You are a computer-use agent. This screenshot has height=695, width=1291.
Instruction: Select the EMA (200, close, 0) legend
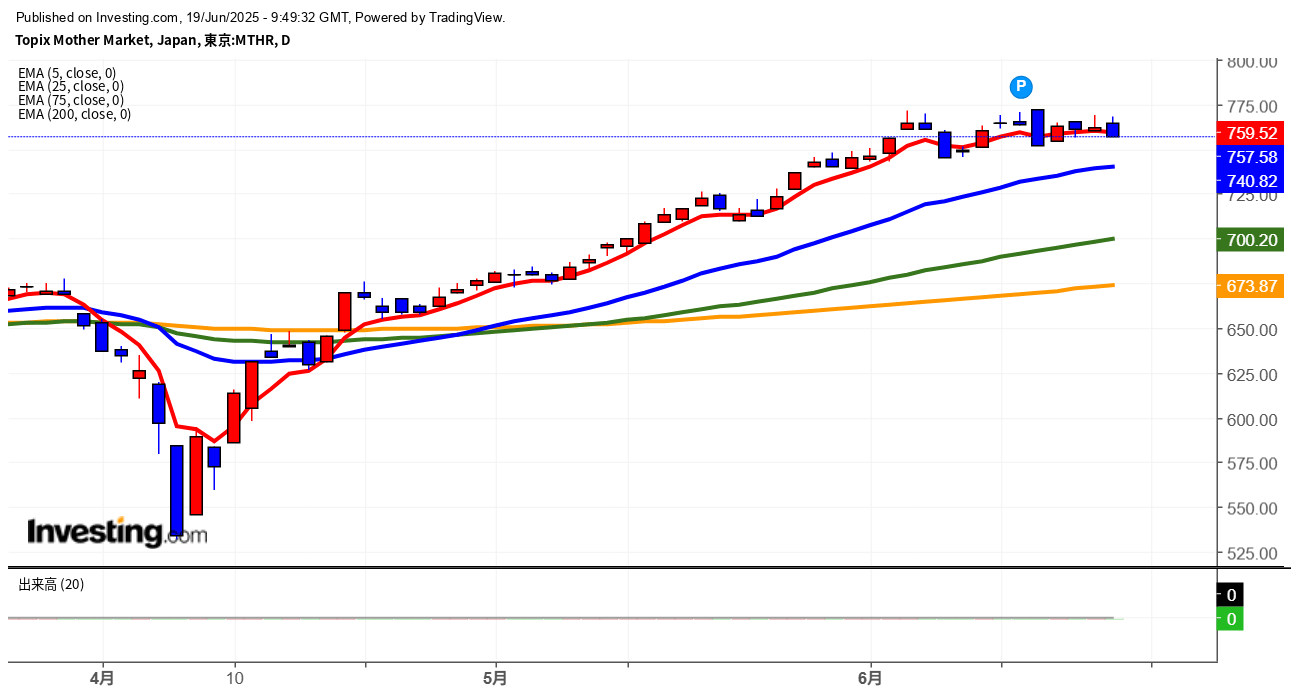click(74, 114)
